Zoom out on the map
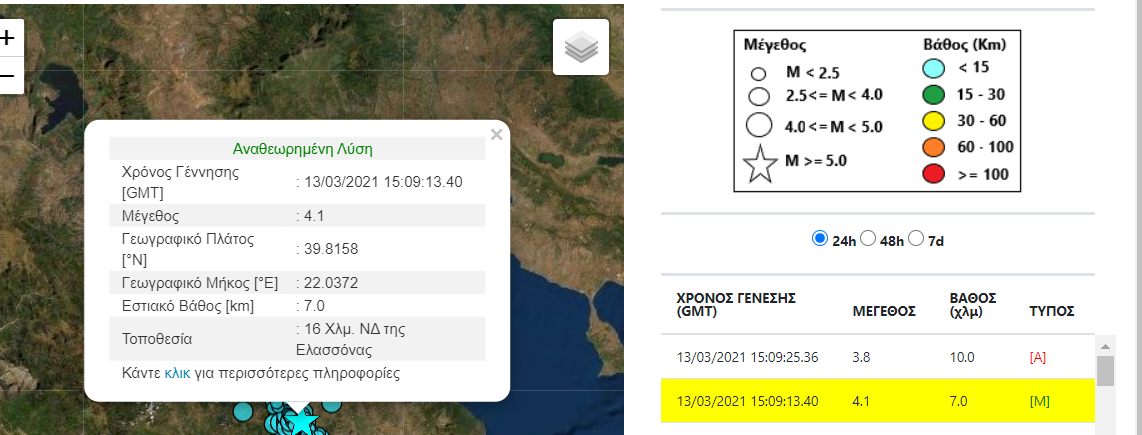This screenshot has width=1142, height=435. point(8,75)
